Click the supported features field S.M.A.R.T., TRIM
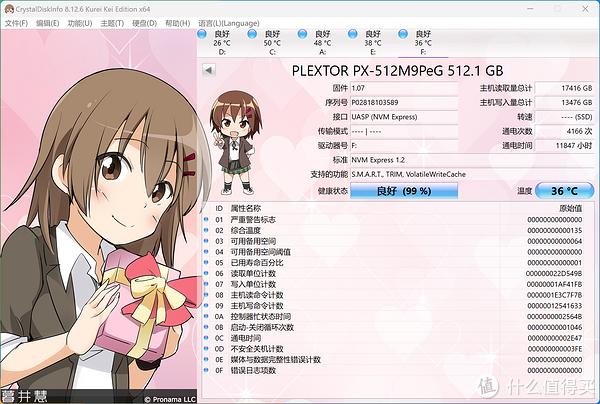 pyautogui.click(x=471, y=174)
